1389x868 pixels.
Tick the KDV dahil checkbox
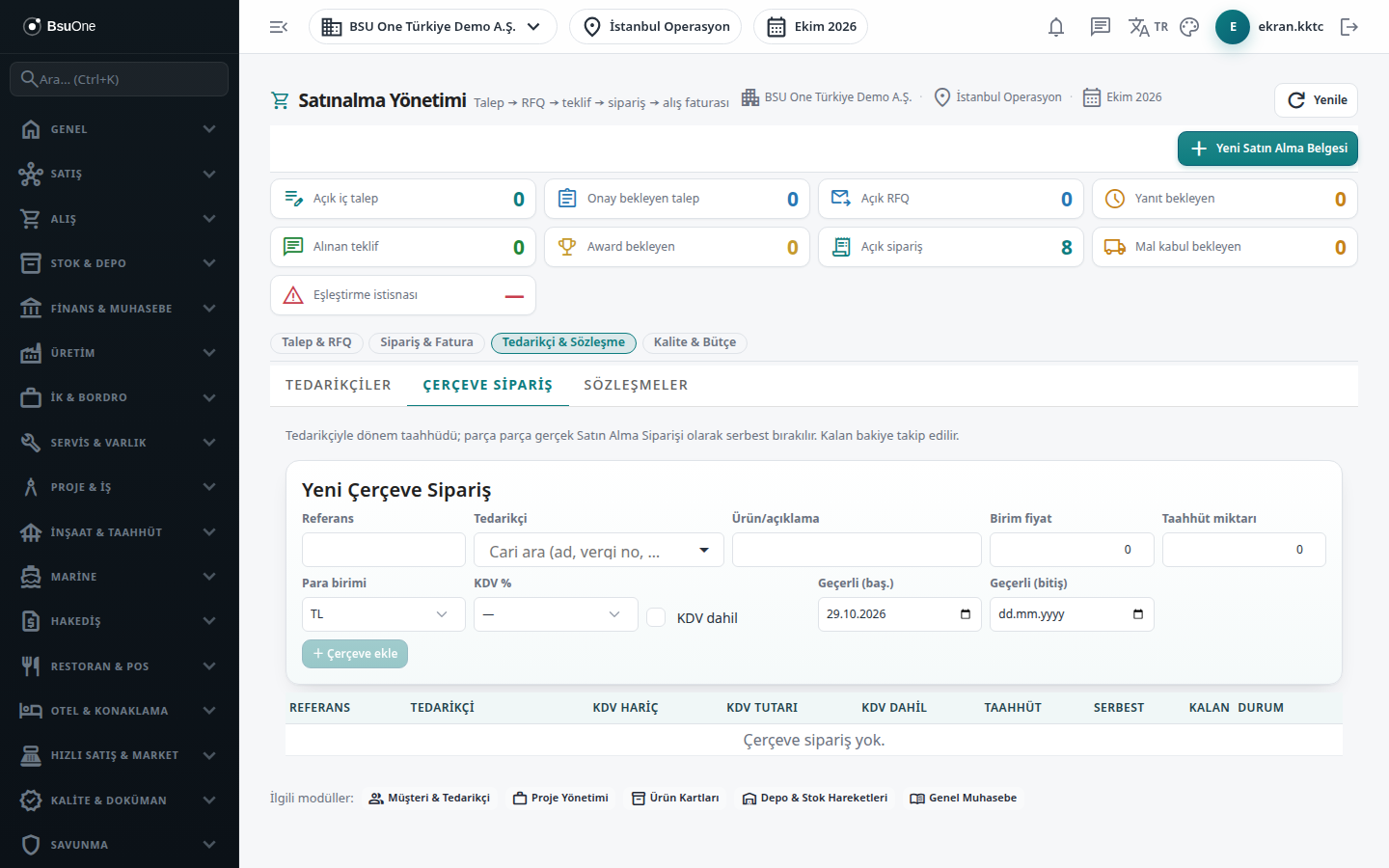point(656,617)
